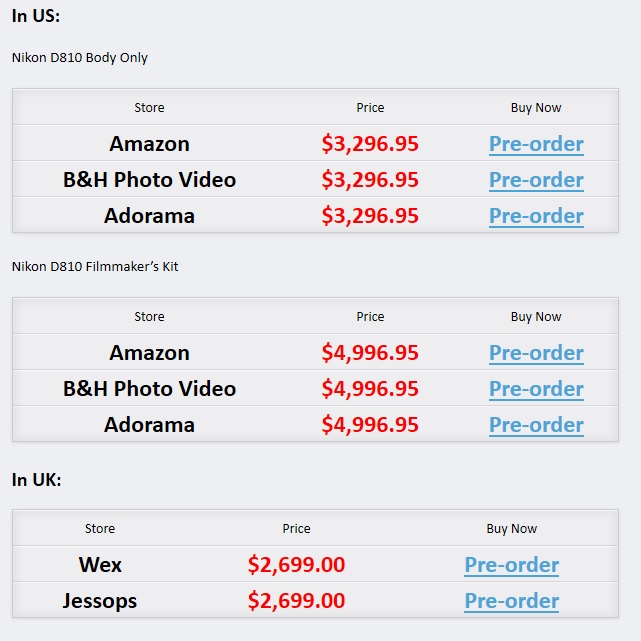The width and height of the screenshot is (641, 641).
Task: Open Amazon Pre-order link for Filmmaker's Kit
Action: tap(536, 353)
